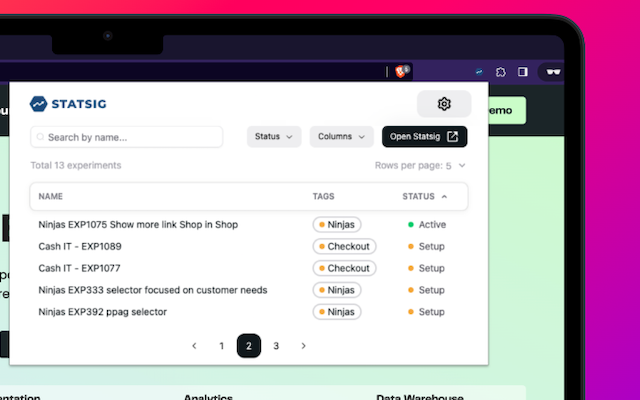The width and height of the screenshot is (640, 400).
Task: Click the search magnifier icon
Action: tap(40, 137)
